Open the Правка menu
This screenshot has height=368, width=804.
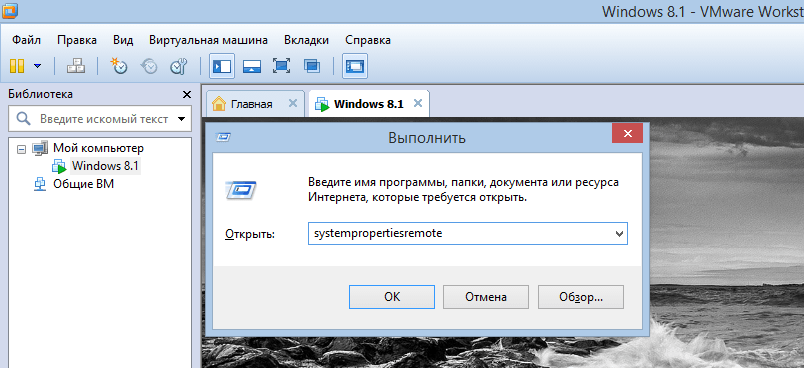(x=77, y=40)
